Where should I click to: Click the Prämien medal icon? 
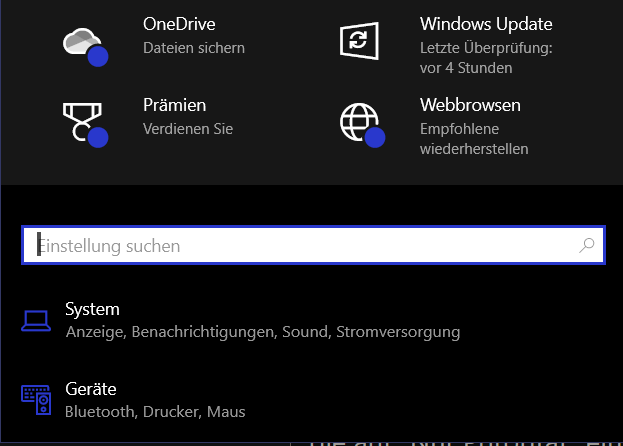85,125
